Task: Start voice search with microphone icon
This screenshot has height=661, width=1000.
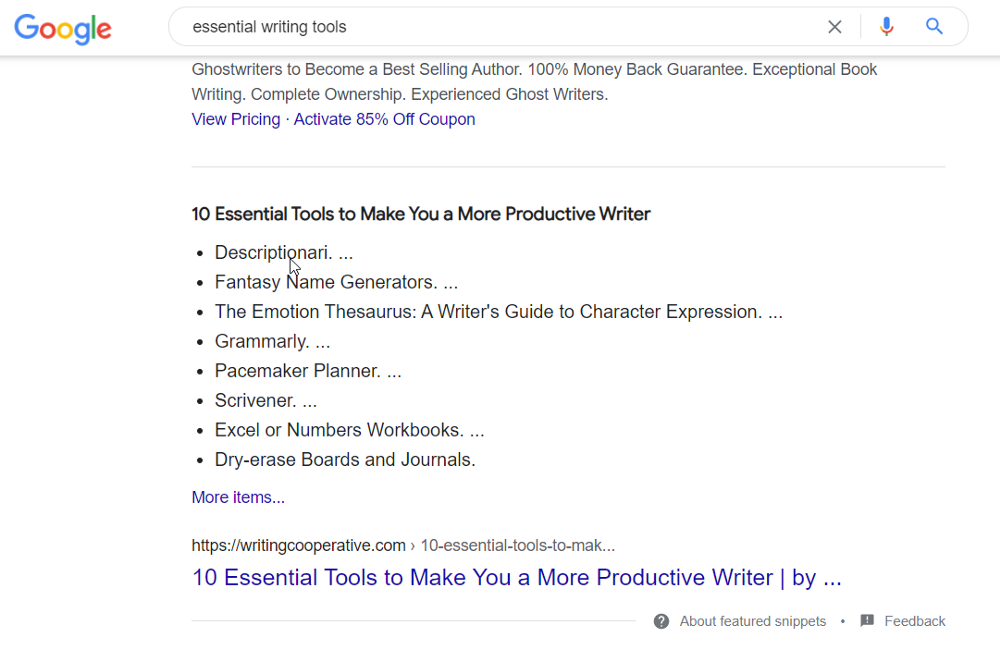Action: pyautogui.click(x=886, y=27)
